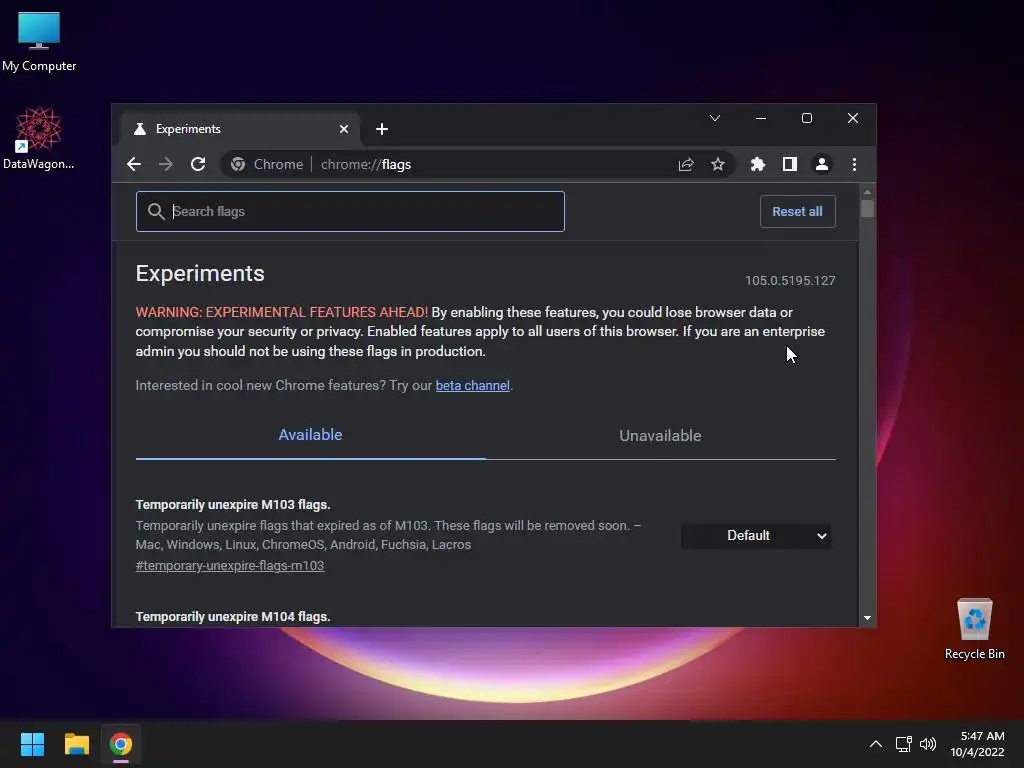Focus the Search flags input field

(x=350, y=212)
